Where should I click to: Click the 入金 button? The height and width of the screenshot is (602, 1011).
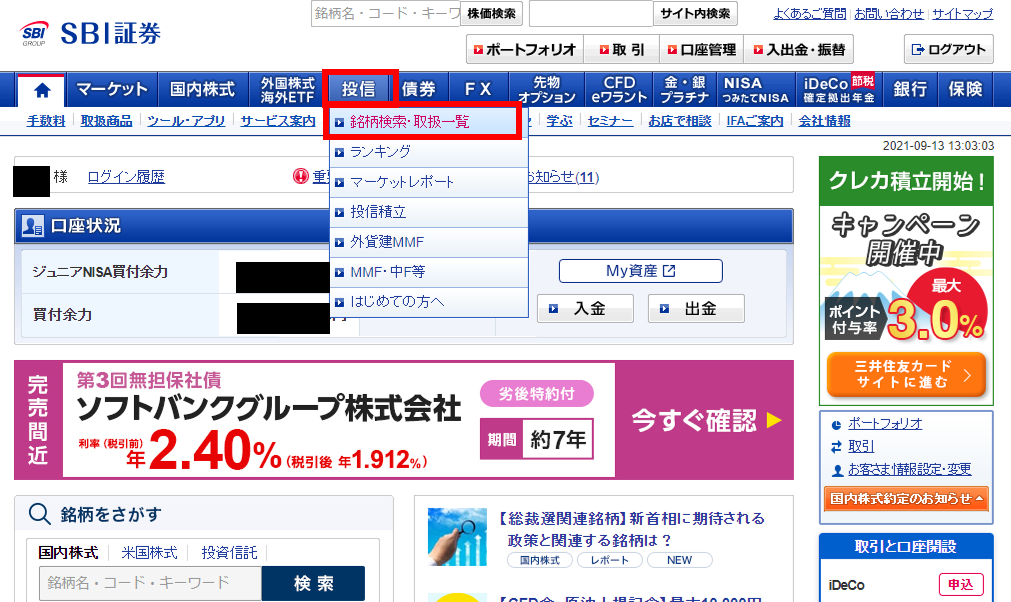[x=585, y=309]
